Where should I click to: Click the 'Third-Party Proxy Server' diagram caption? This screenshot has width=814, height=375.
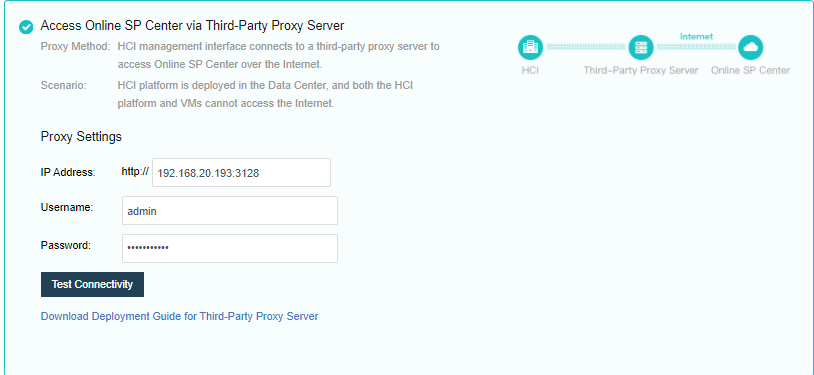click(x=641, y=70)
